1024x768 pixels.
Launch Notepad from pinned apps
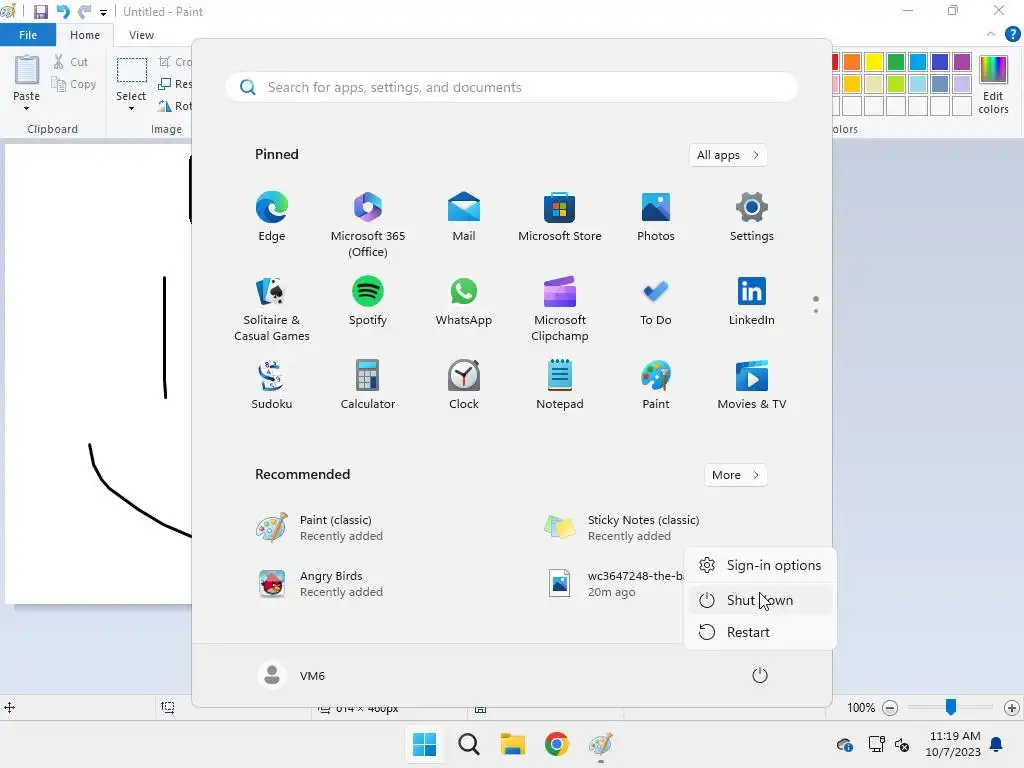click(x=560, y=385)
